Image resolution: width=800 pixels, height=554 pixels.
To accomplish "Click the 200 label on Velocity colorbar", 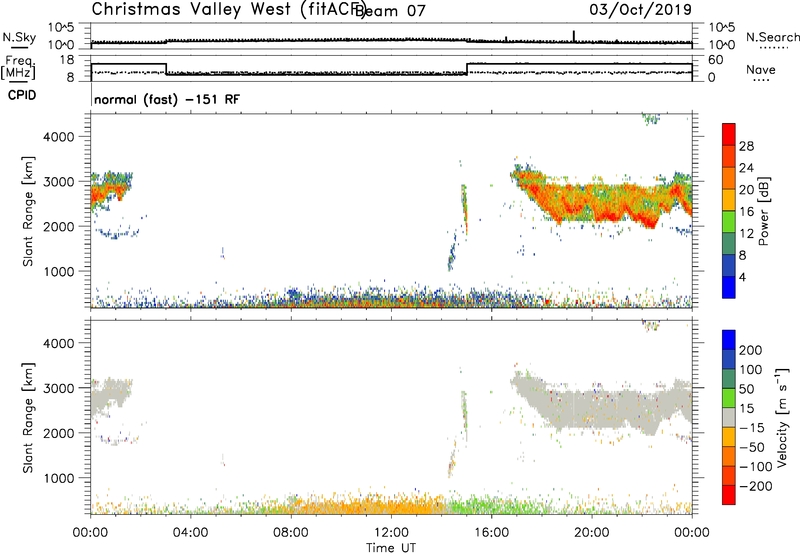I will pyautogui.click(x=751, y=350).
